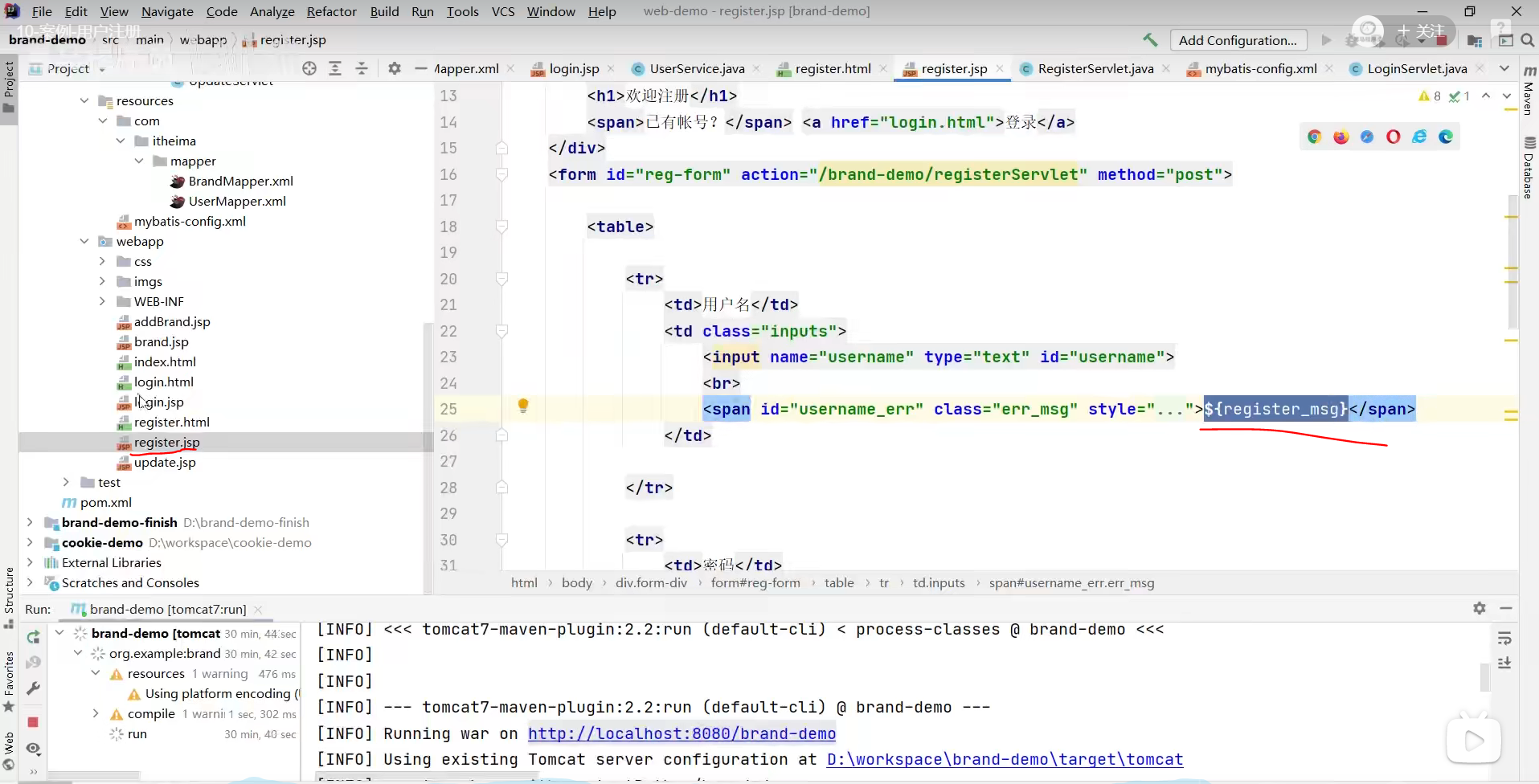Toggle the eye view icon in Run toolbar
1539x784 pixels.
click(x=33, y=749)
